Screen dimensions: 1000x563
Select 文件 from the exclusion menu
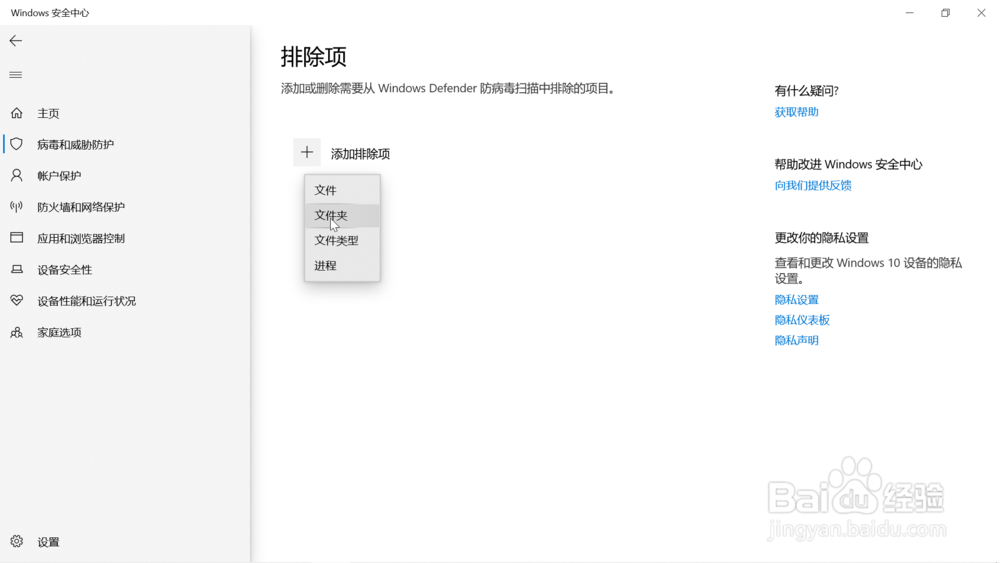342,190
